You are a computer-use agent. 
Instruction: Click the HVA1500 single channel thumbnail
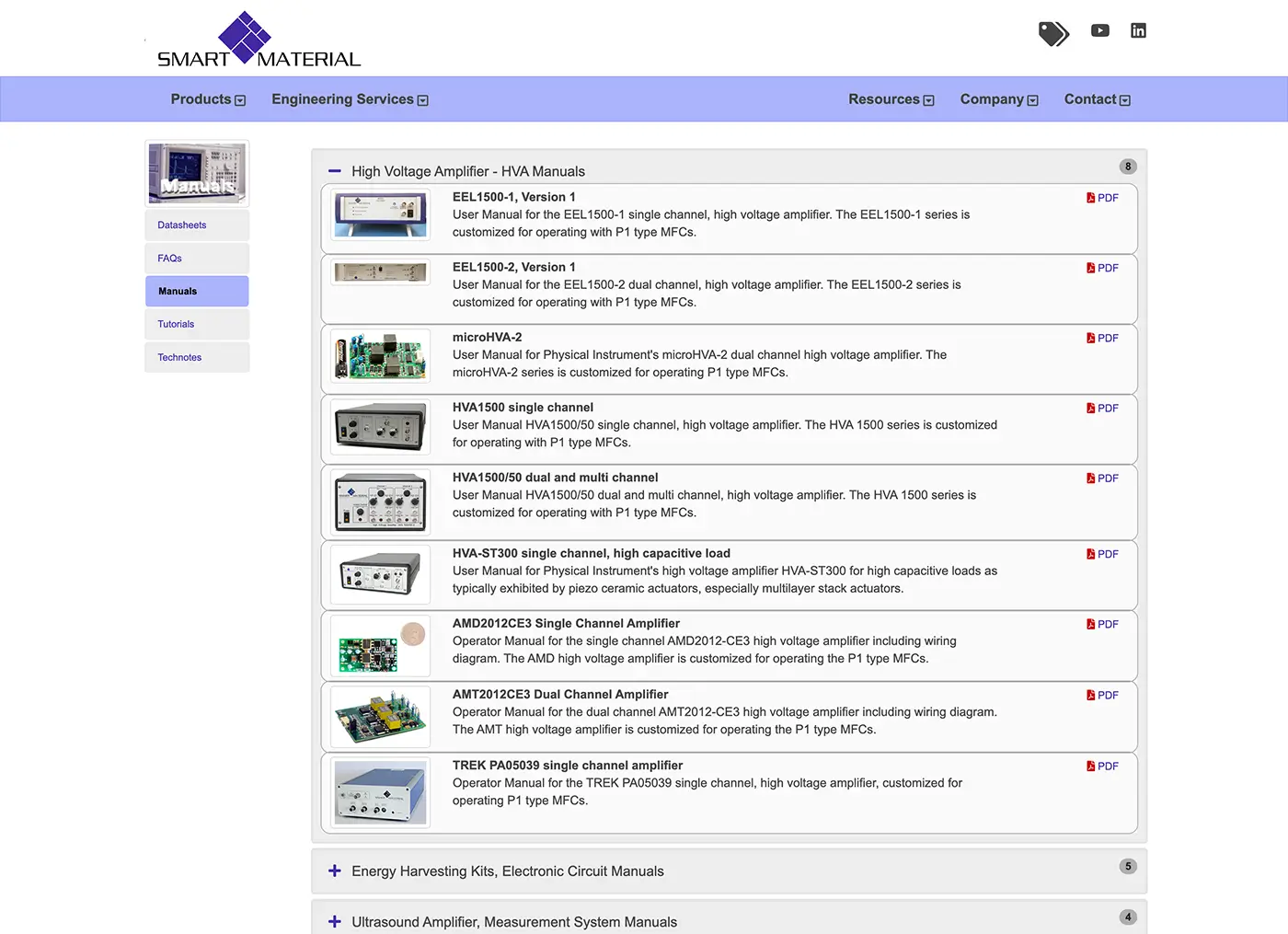coord(380,427)
